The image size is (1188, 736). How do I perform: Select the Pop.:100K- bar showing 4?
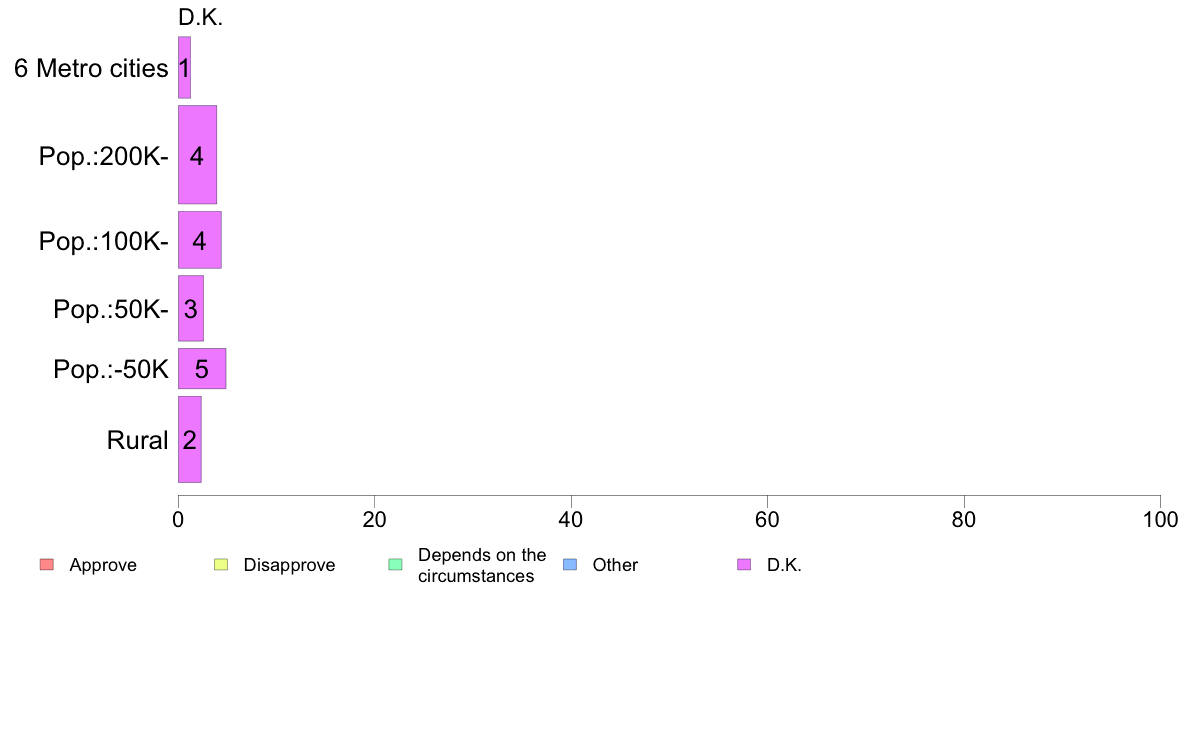pos(199,240)
